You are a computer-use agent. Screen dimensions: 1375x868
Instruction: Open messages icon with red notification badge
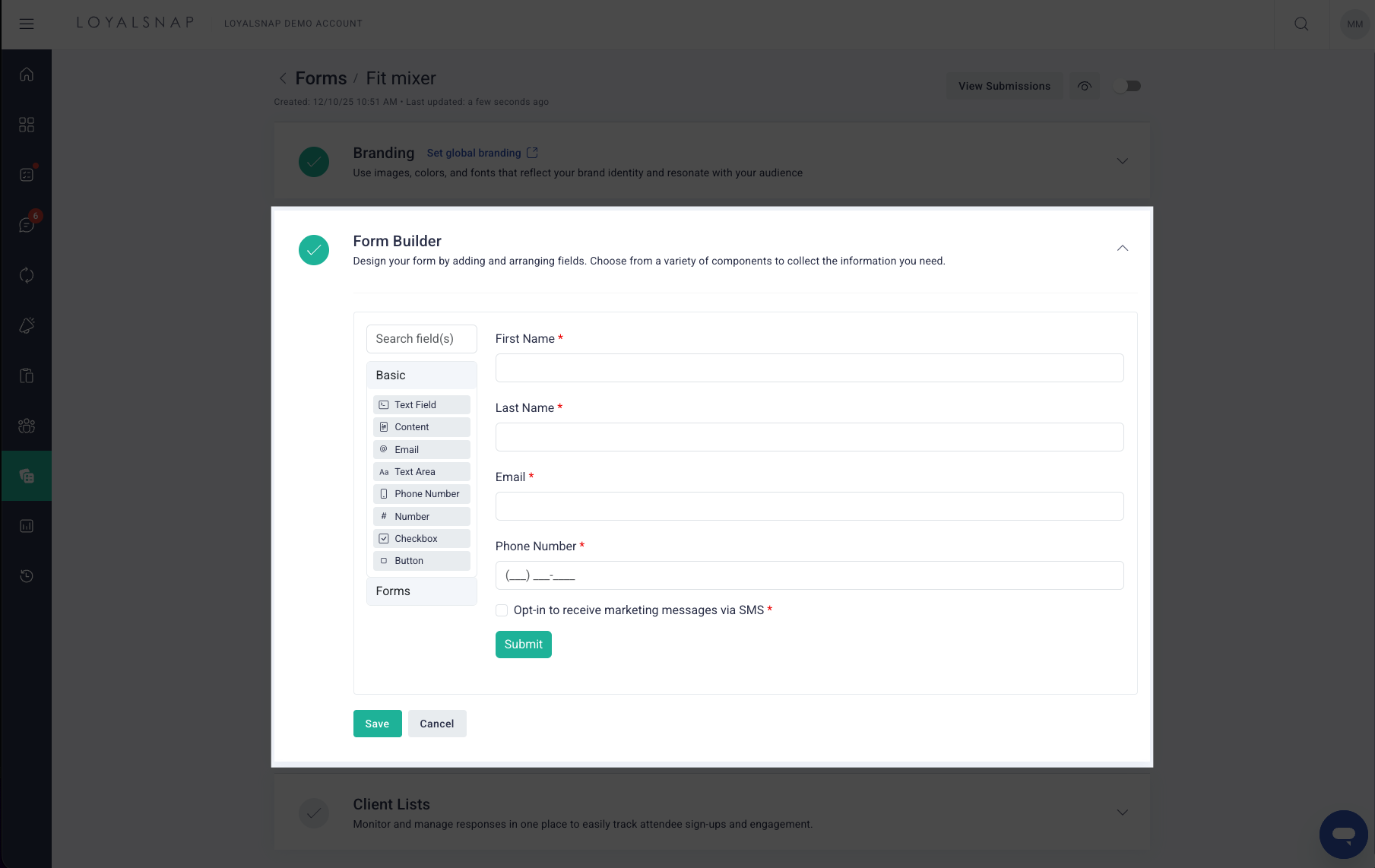pos(27,223)
